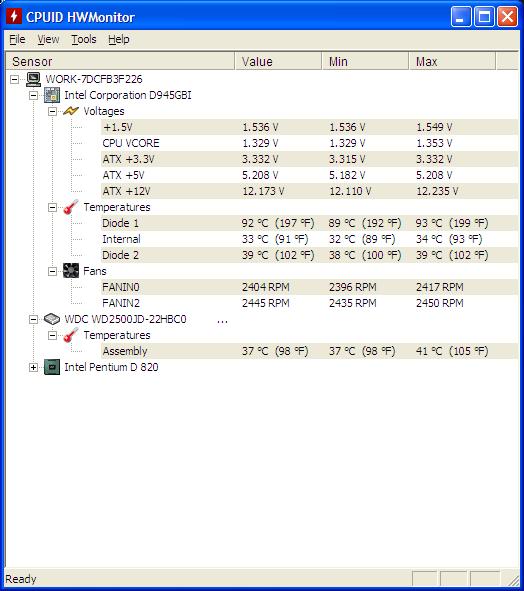This screenshot has height=591, width=524.
Task: Open the View menu
Action: (48, 39)
